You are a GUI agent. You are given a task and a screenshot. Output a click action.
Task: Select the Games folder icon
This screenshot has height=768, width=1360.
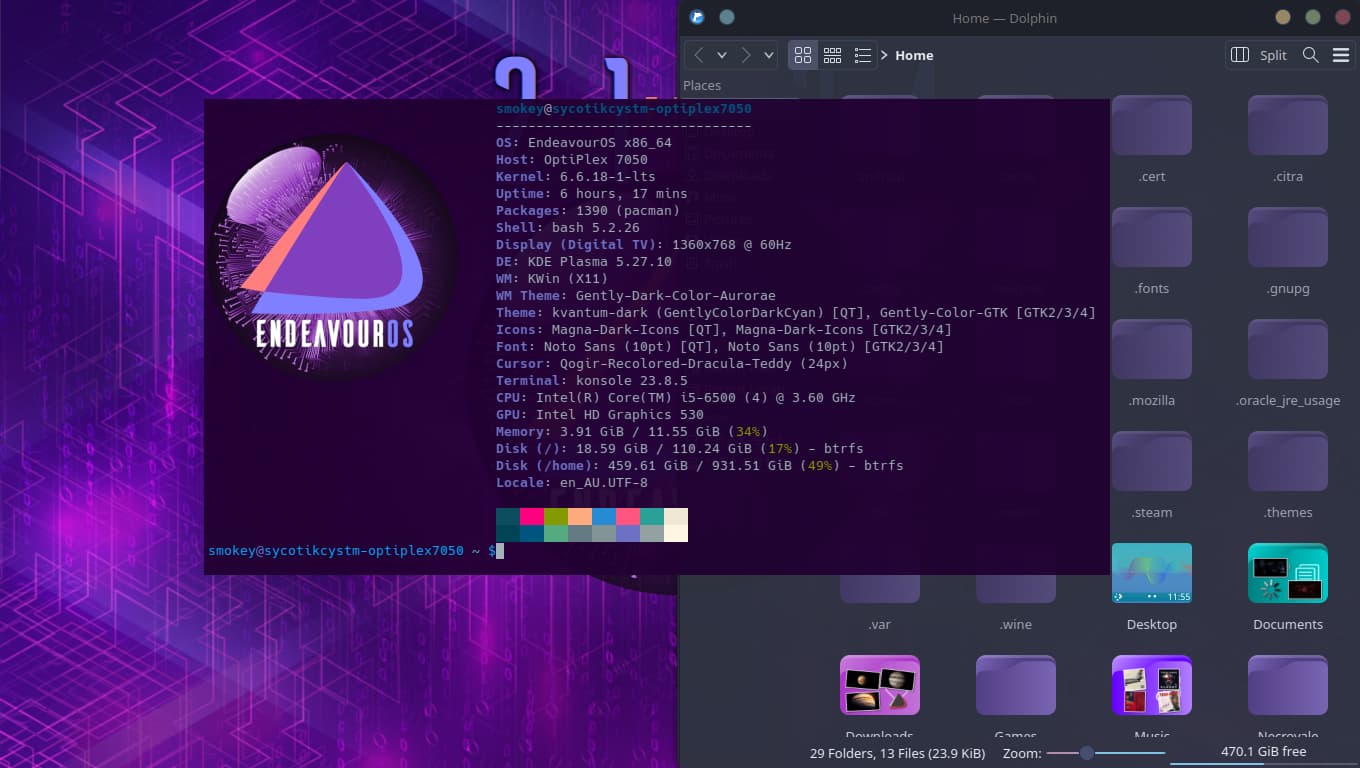[x=1016, y=685]
